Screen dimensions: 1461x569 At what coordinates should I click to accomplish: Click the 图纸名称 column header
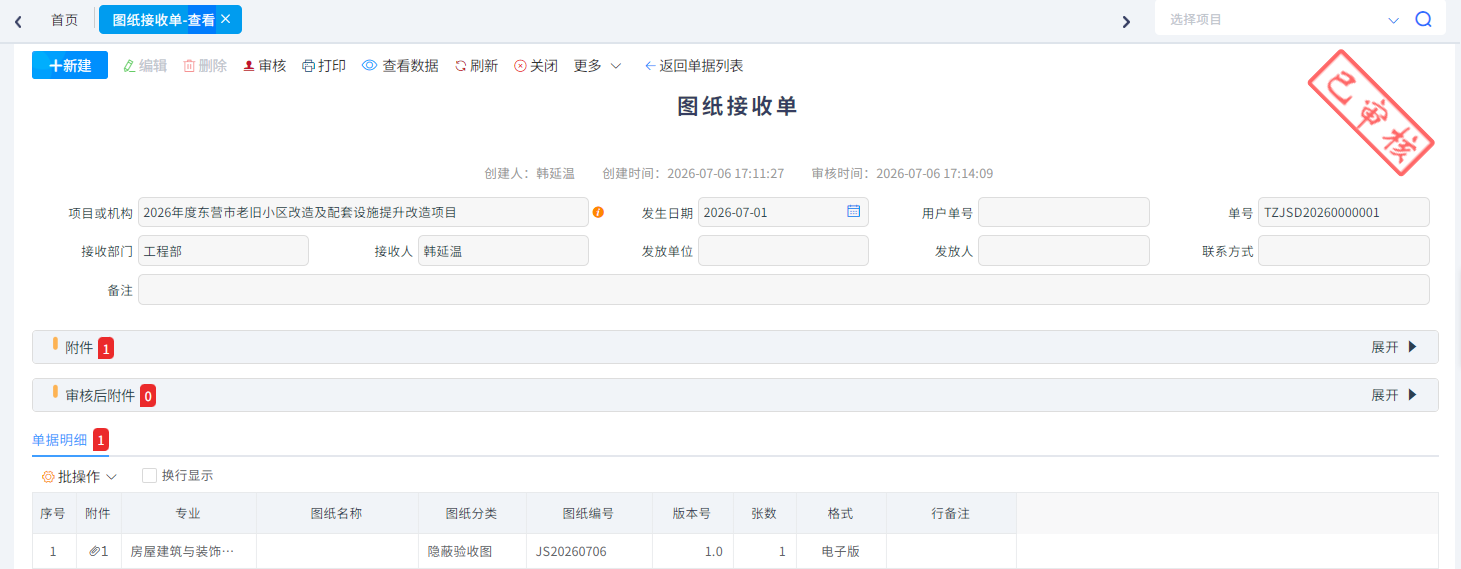click(337, 513)
